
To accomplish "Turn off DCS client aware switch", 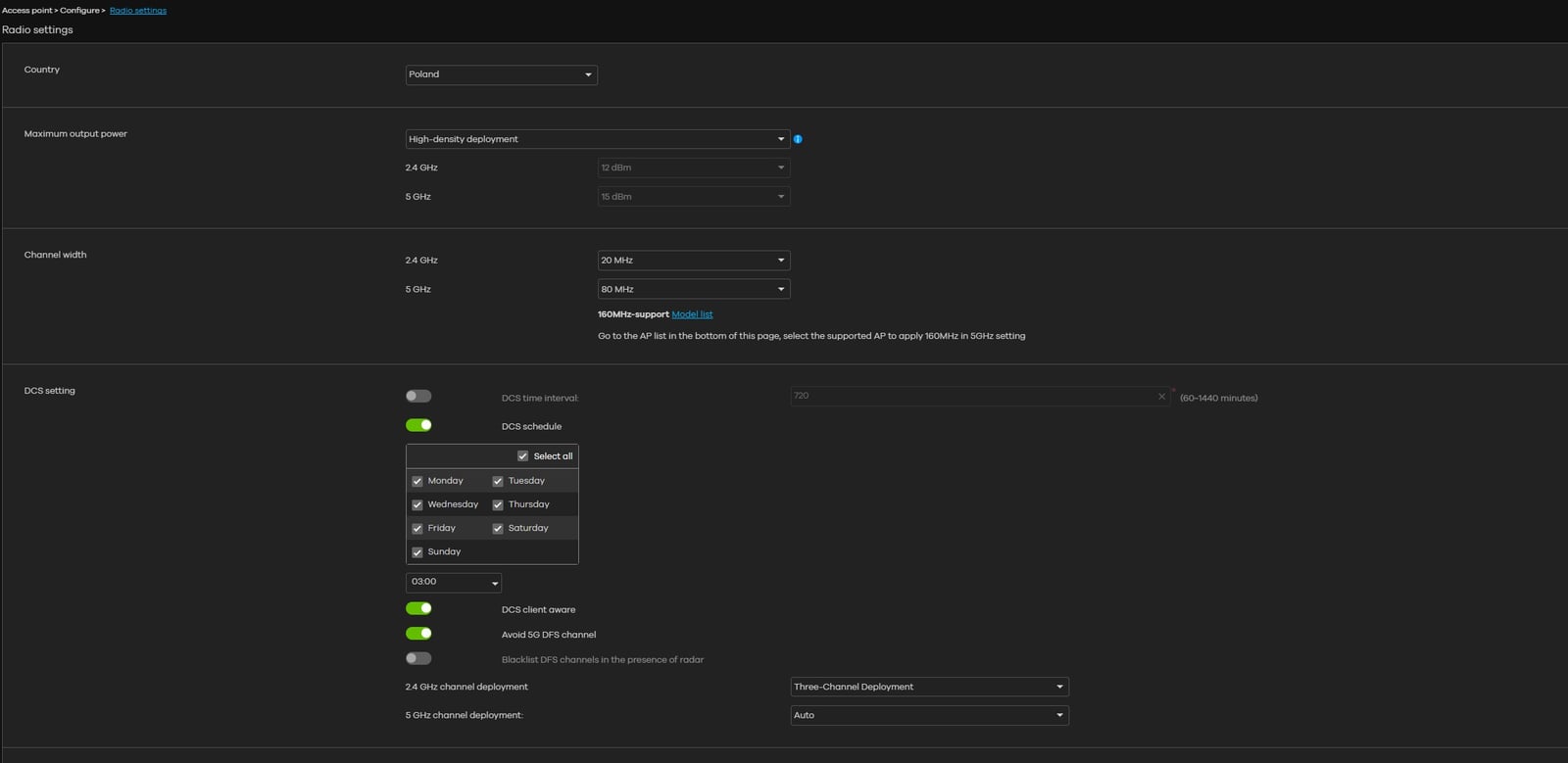I will (x=418, y=608).
